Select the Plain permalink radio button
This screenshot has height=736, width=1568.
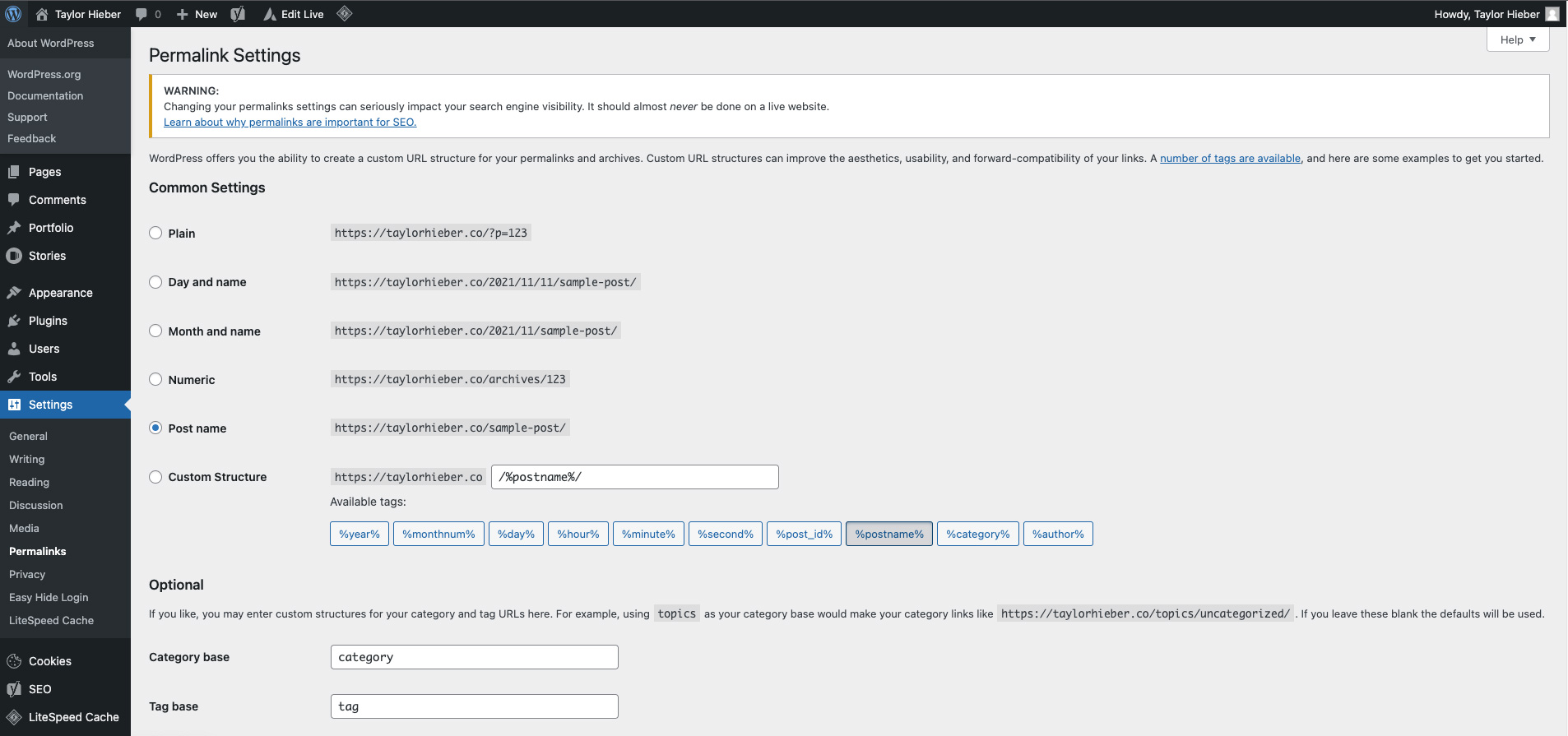click(155, 233)
